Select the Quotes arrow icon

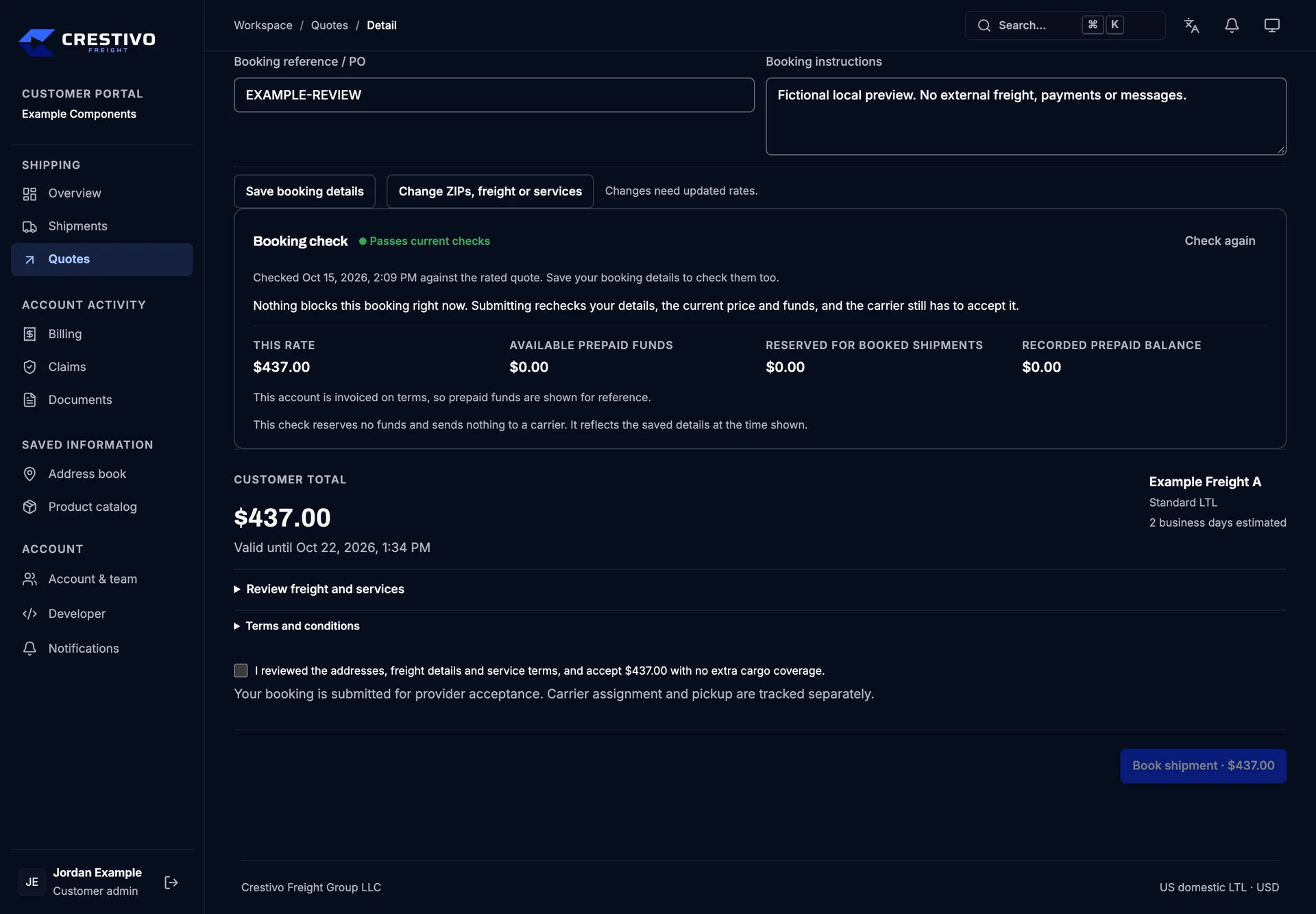click(29, 260)
